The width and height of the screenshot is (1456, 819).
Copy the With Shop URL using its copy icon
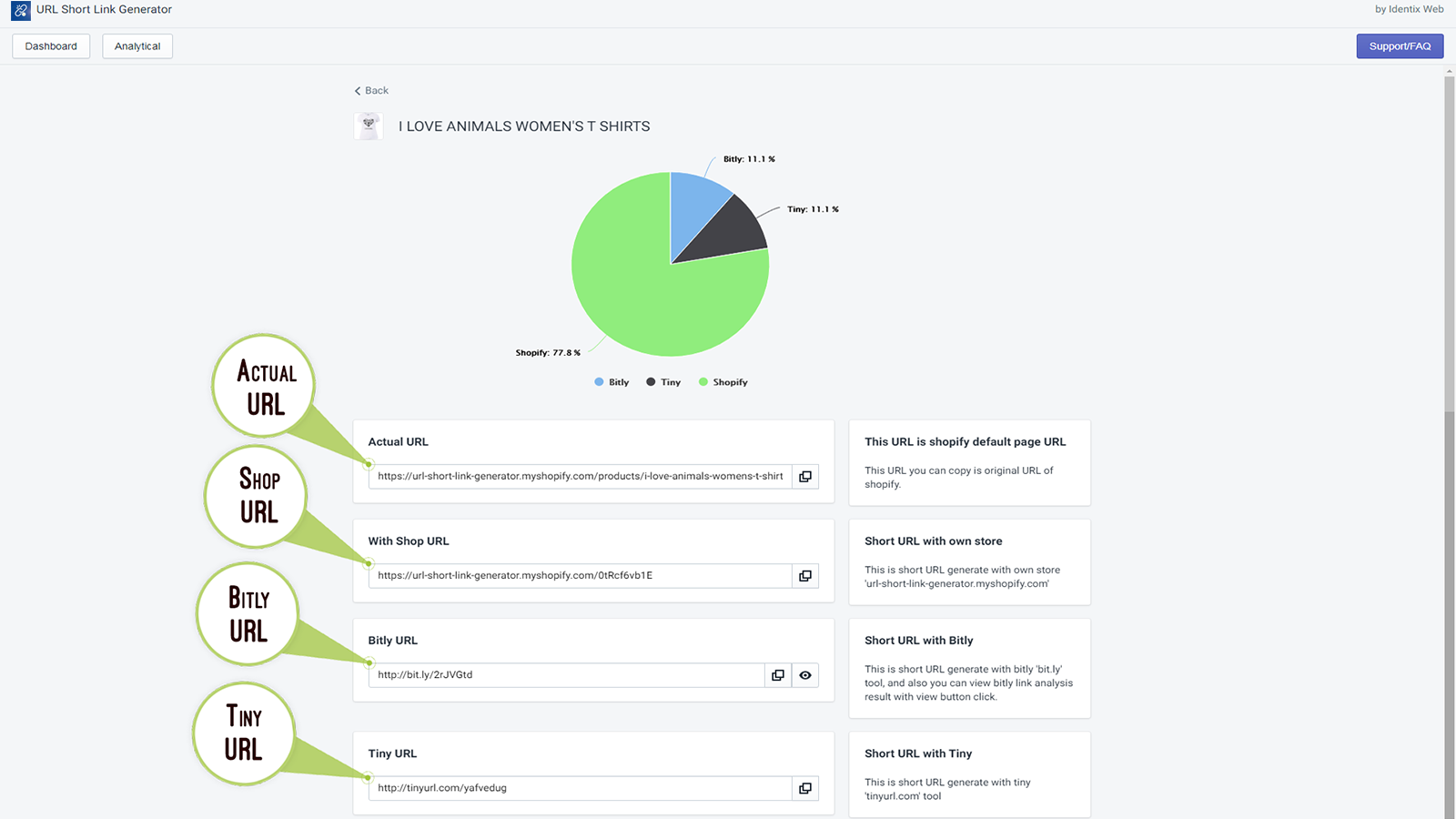[x=804, y=575]
